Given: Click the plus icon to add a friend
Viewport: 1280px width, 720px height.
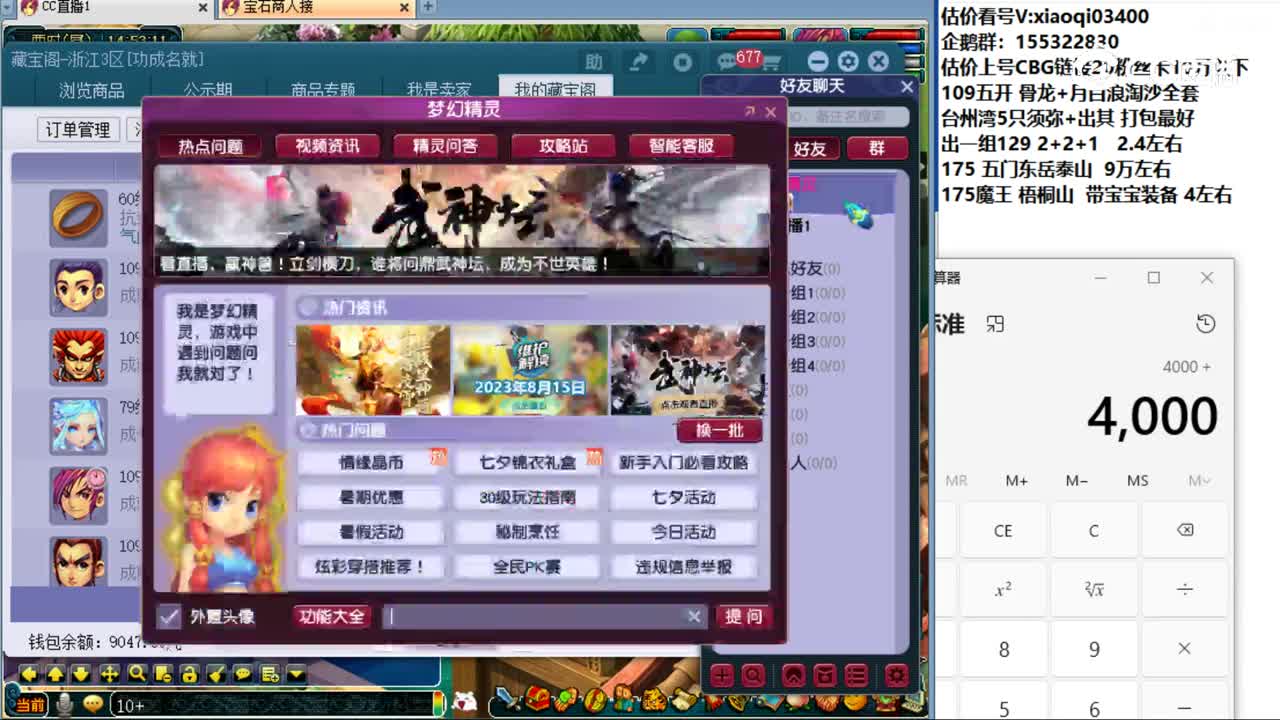Looking at the screenshot, I should tap(722, 676).
